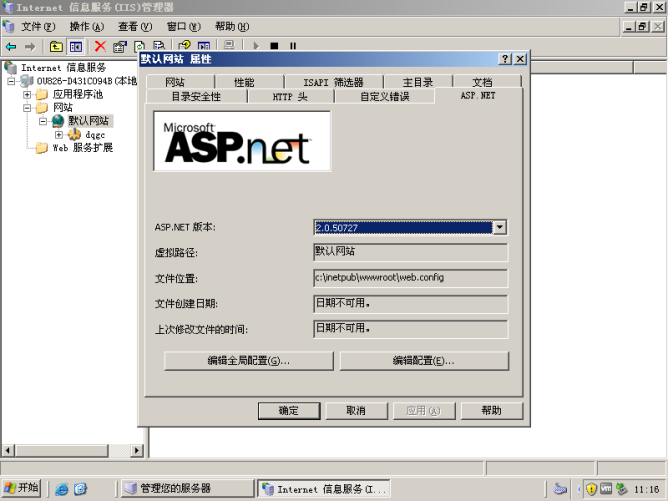Open the 操作(A) menu
Screen dimensions: 669x502
click(x=86, y=26)
